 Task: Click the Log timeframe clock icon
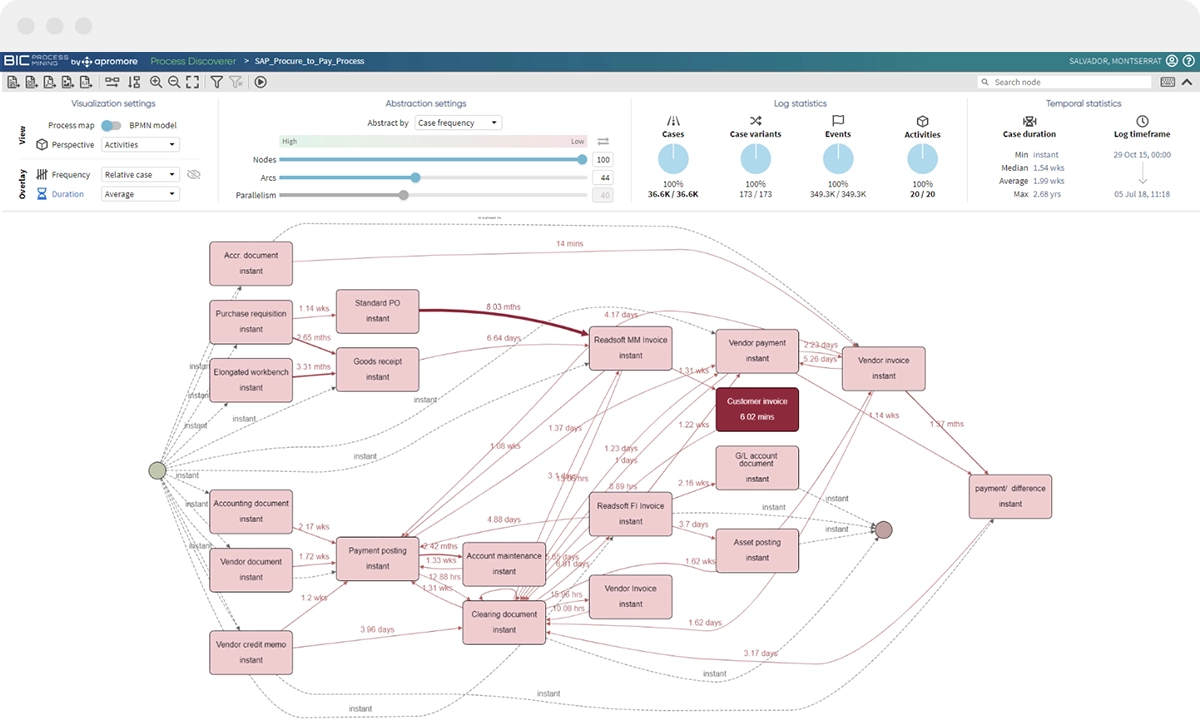tap(1142, 120)
